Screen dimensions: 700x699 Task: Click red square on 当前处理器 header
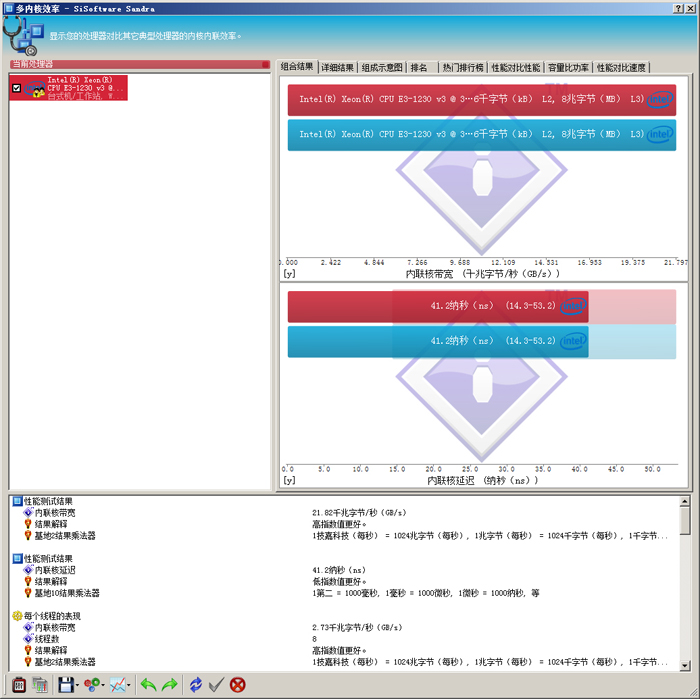(x=266, y=65)
